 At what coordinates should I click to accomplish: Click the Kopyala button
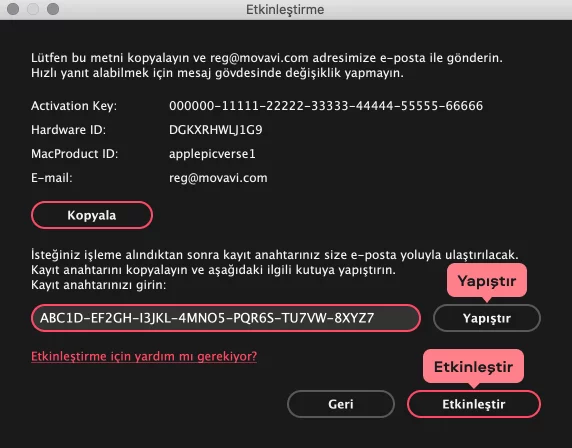pyautogui.click(x=92, y=215)
